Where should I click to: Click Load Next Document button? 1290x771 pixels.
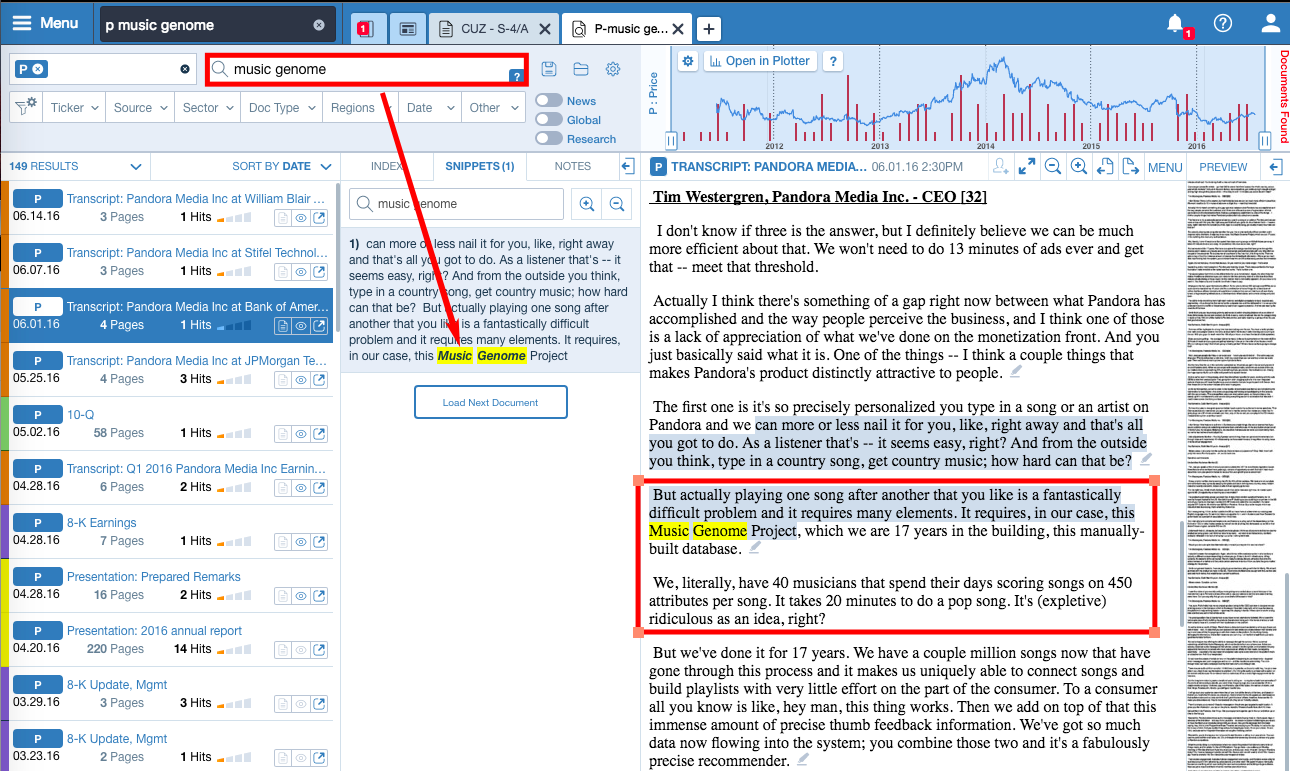pos(490,402)
